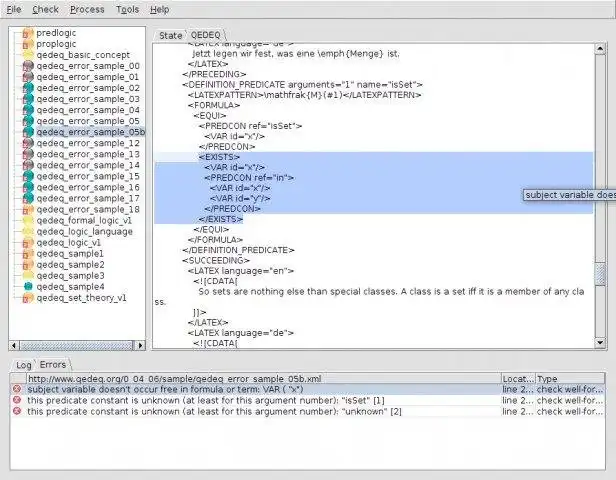The width and height of the screenshot is (616, 480).
Task: Click the qedeq_sample4 status icon
Action: [x=28, y=286]
